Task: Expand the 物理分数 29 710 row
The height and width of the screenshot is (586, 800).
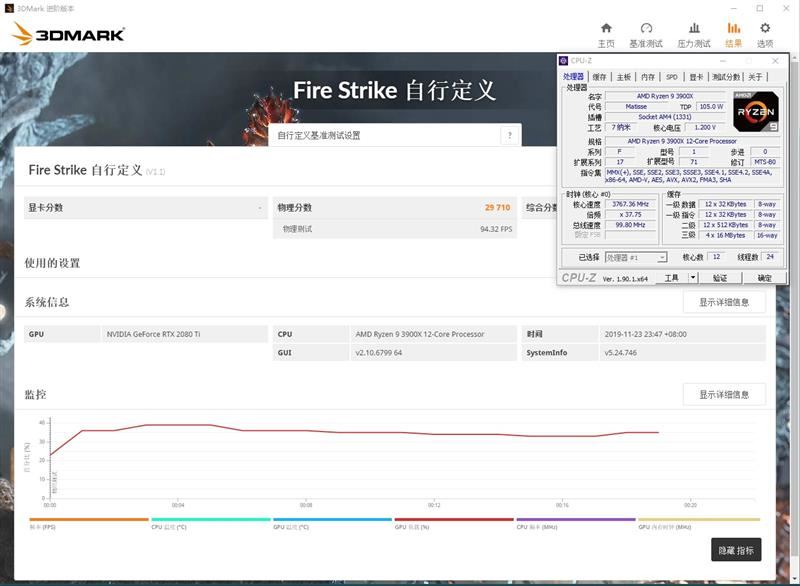Action: tap(394, 208)
